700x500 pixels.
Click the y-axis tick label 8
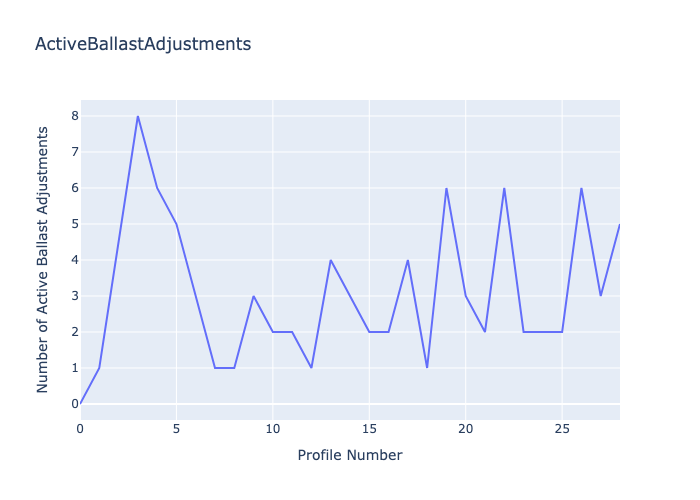(74, 116)
